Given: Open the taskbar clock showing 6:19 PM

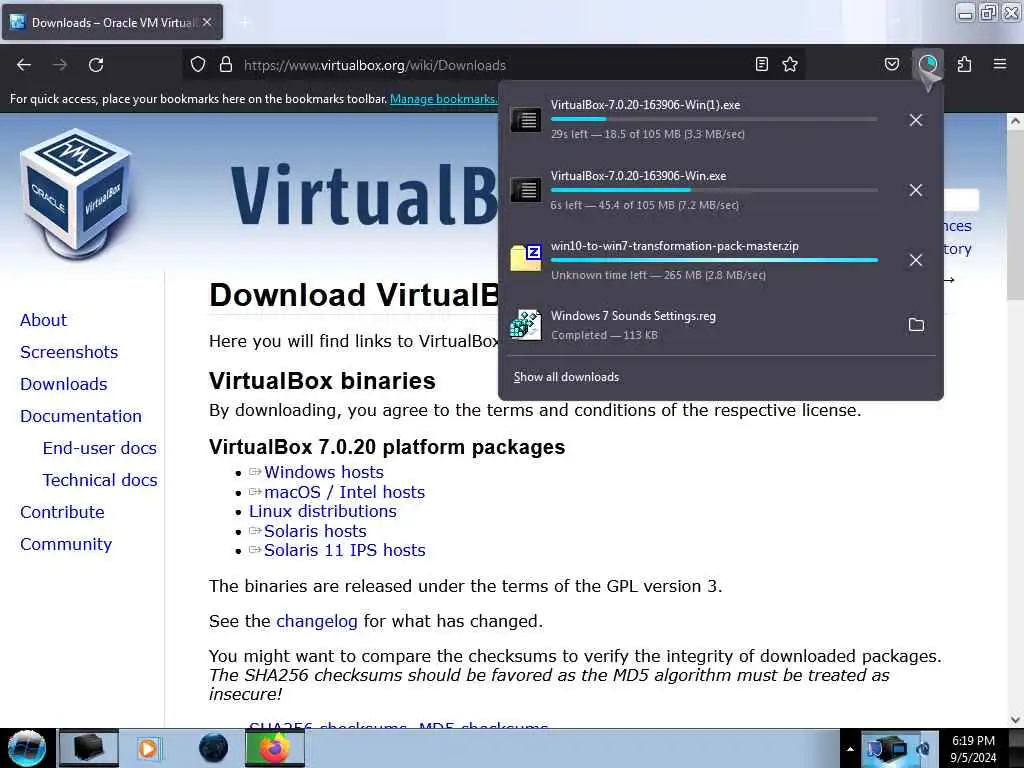Looking at the screenshot, I should [x=973, y=749].
